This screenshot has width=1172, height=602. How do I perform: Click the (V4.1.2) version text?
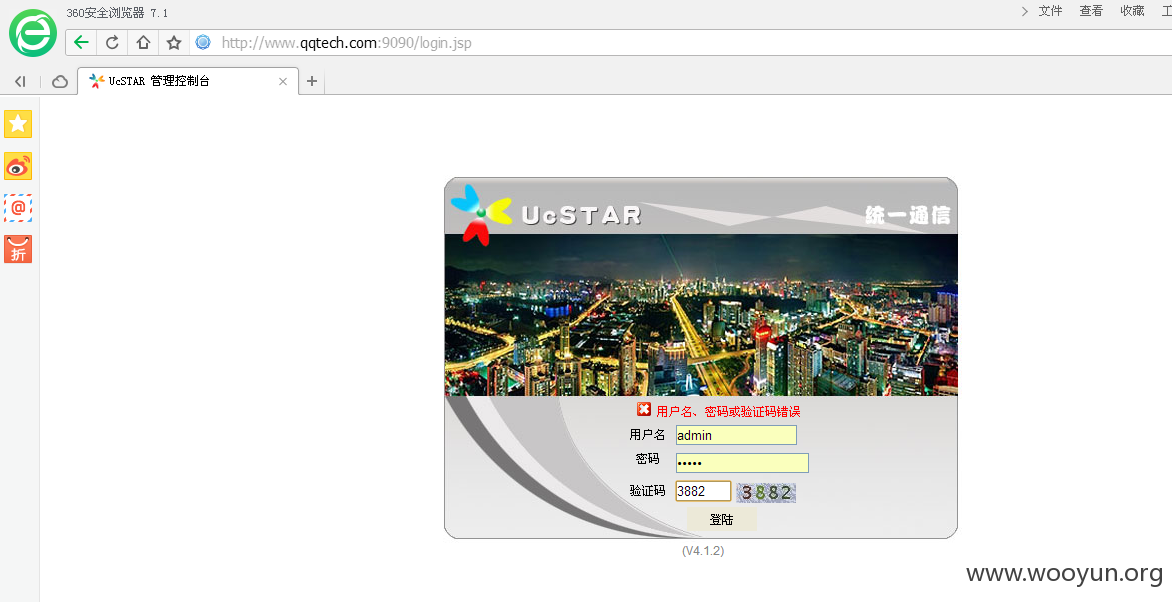(x=703, y=551)
